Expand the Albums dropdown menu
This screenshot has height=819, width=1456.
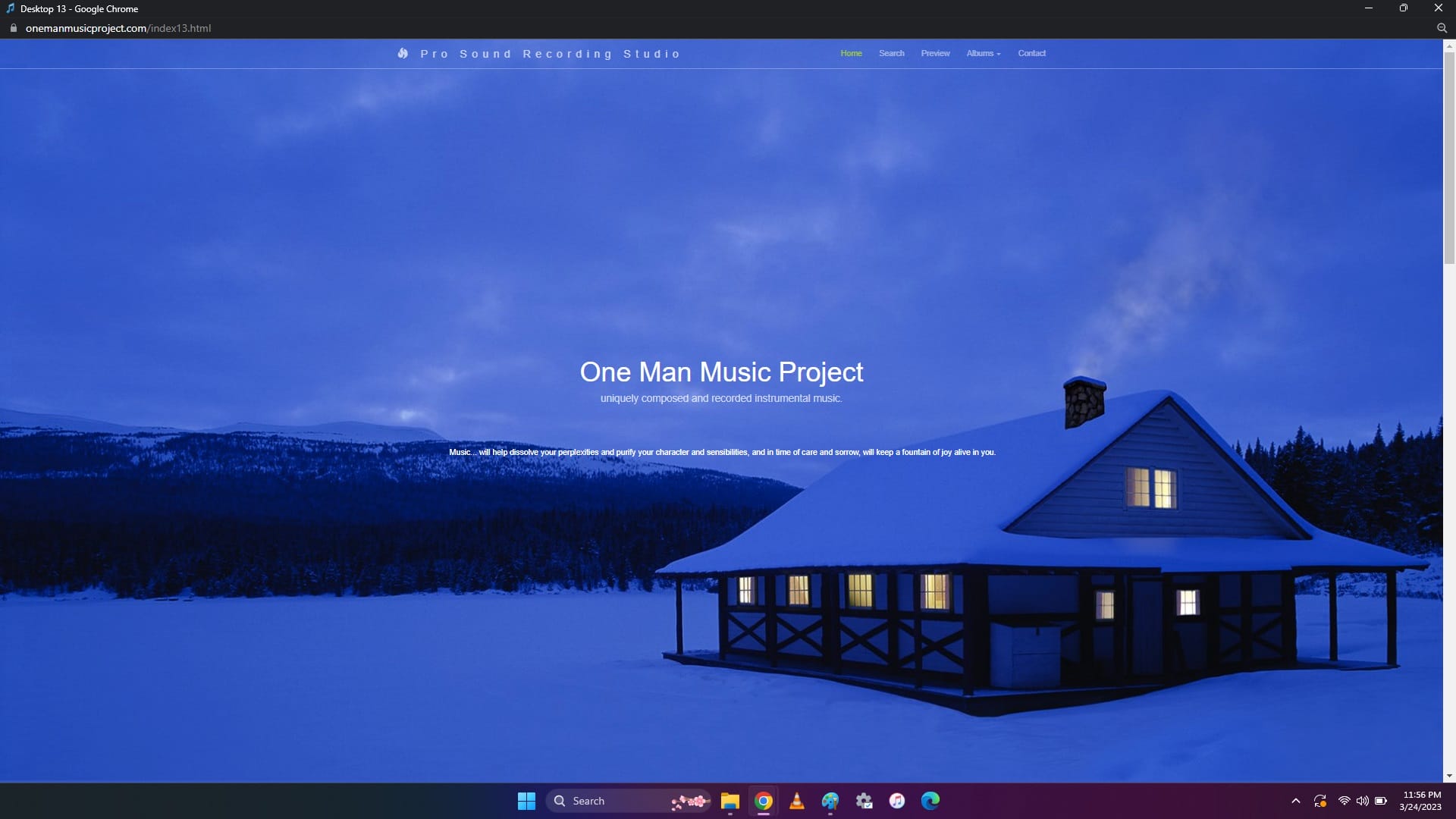(x=983, y=53)
